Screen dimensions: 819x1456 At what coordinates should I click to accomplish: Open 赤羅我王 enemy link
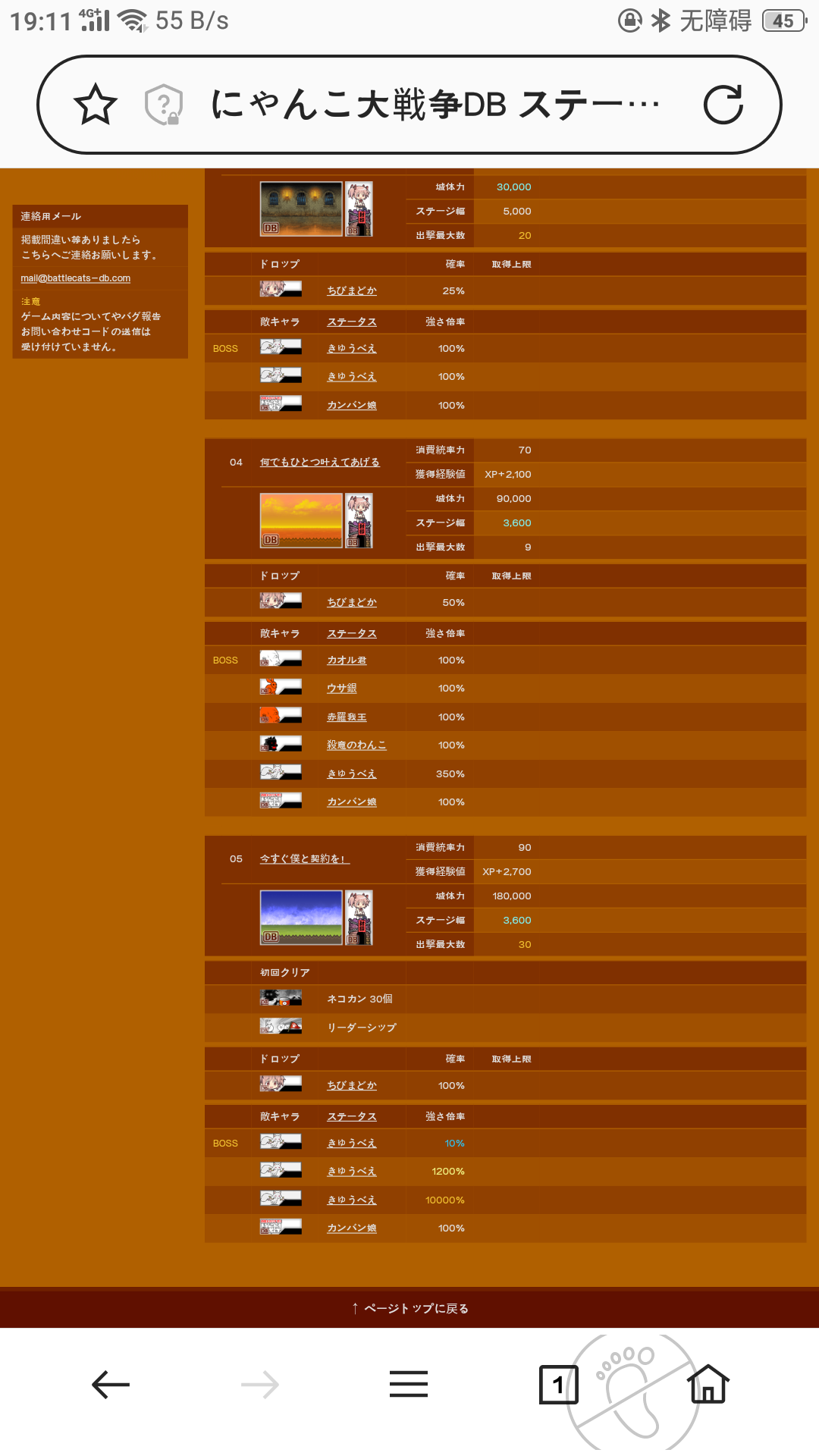click(347, 717)
